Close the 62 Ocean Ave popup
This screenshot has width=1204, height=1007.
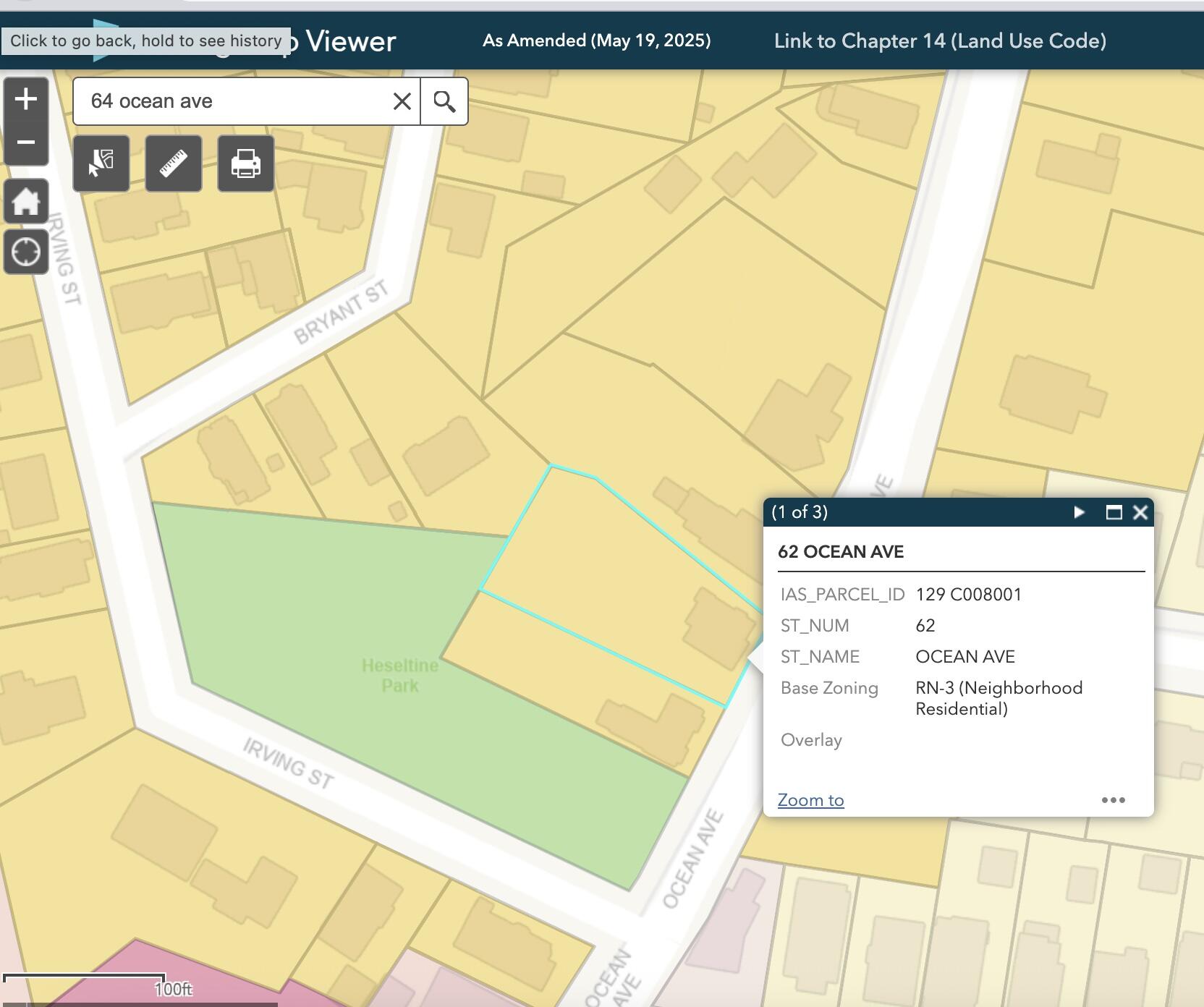[x=1140, y=512]
